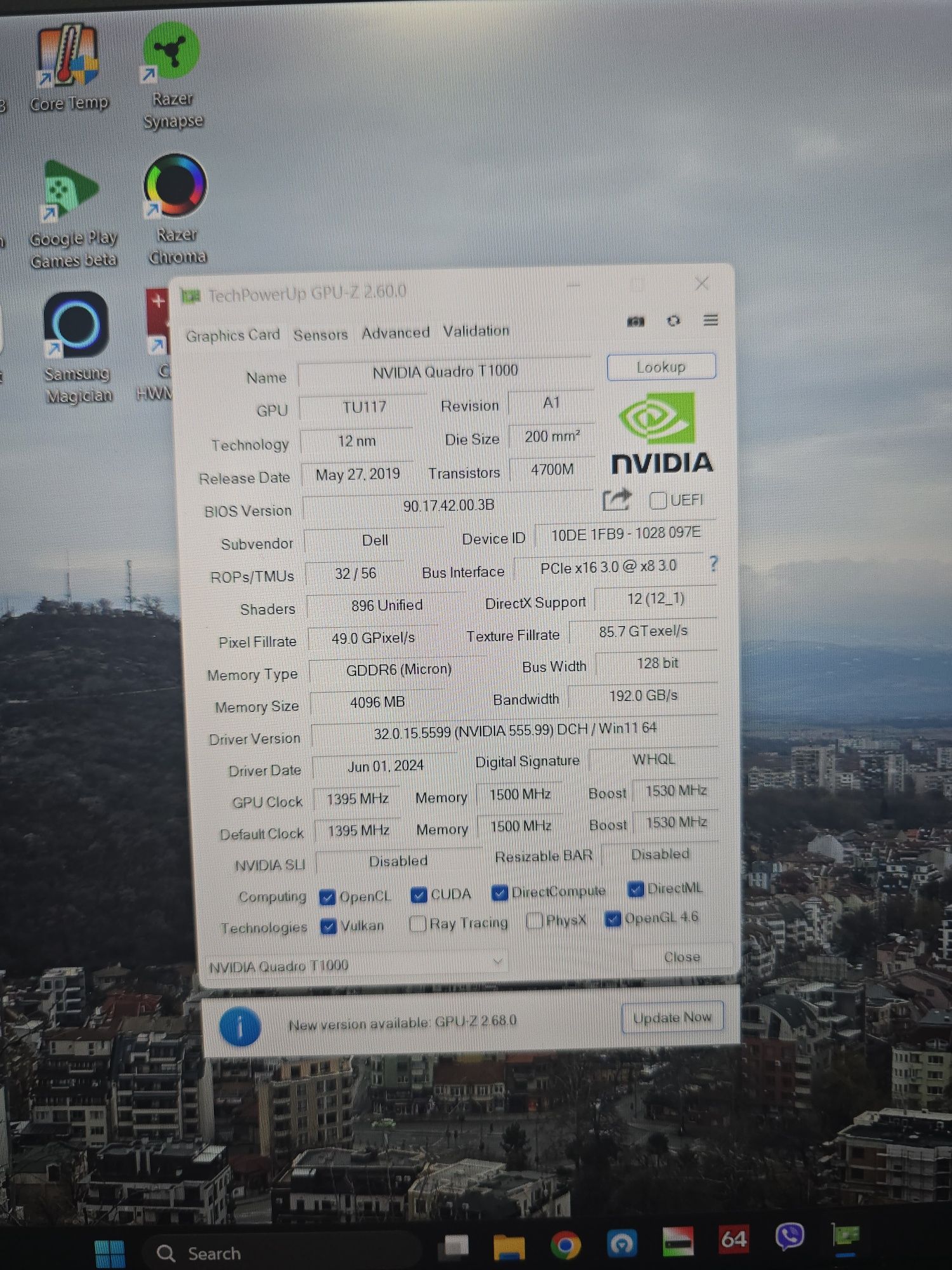
Task: Click the Bus Interface question mark
Action: 713,564
